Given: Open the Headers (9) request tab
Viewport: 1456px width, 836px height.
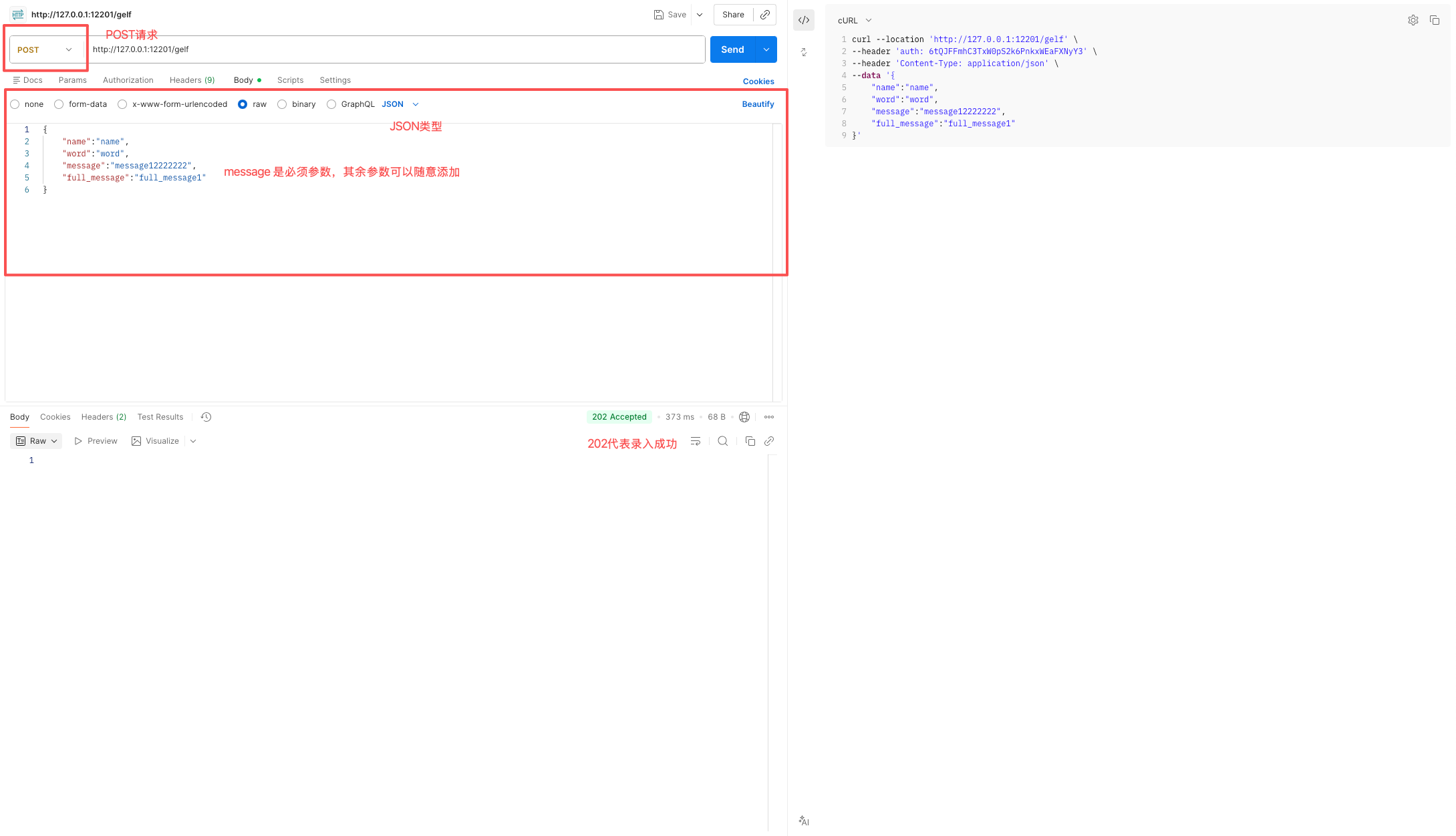Looking at the screenshot, I should point(192,80).
